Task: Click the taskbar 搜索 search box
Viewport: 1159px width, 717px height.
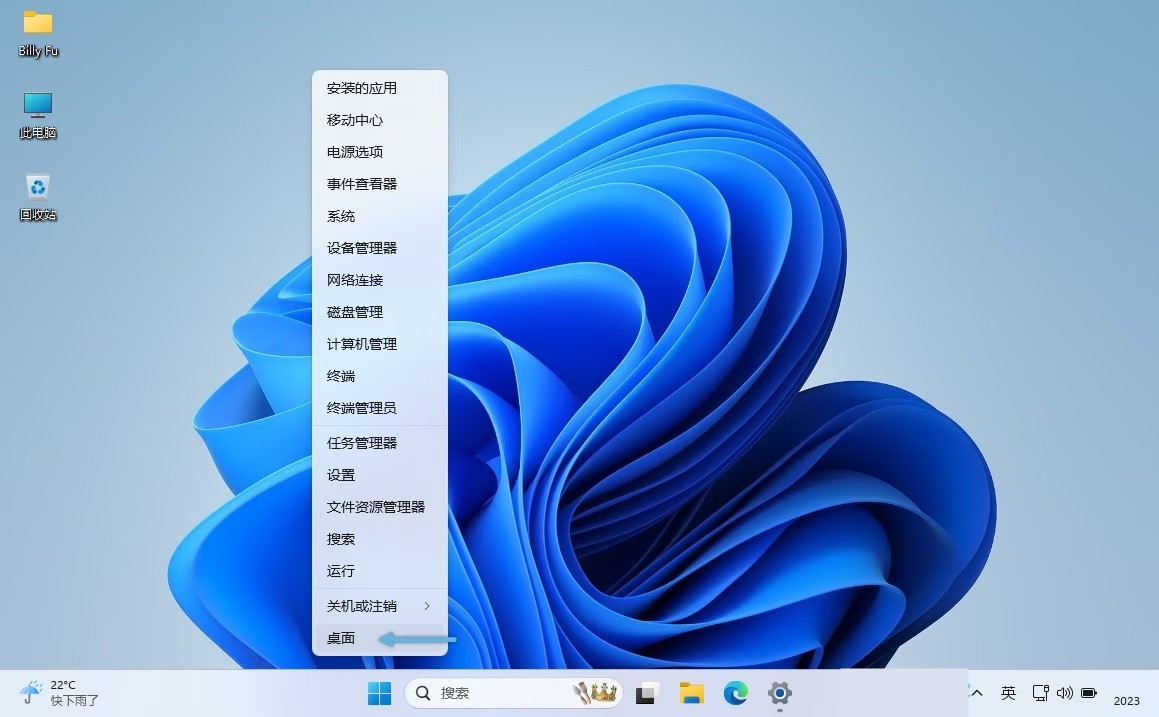Action: (514, 693)
